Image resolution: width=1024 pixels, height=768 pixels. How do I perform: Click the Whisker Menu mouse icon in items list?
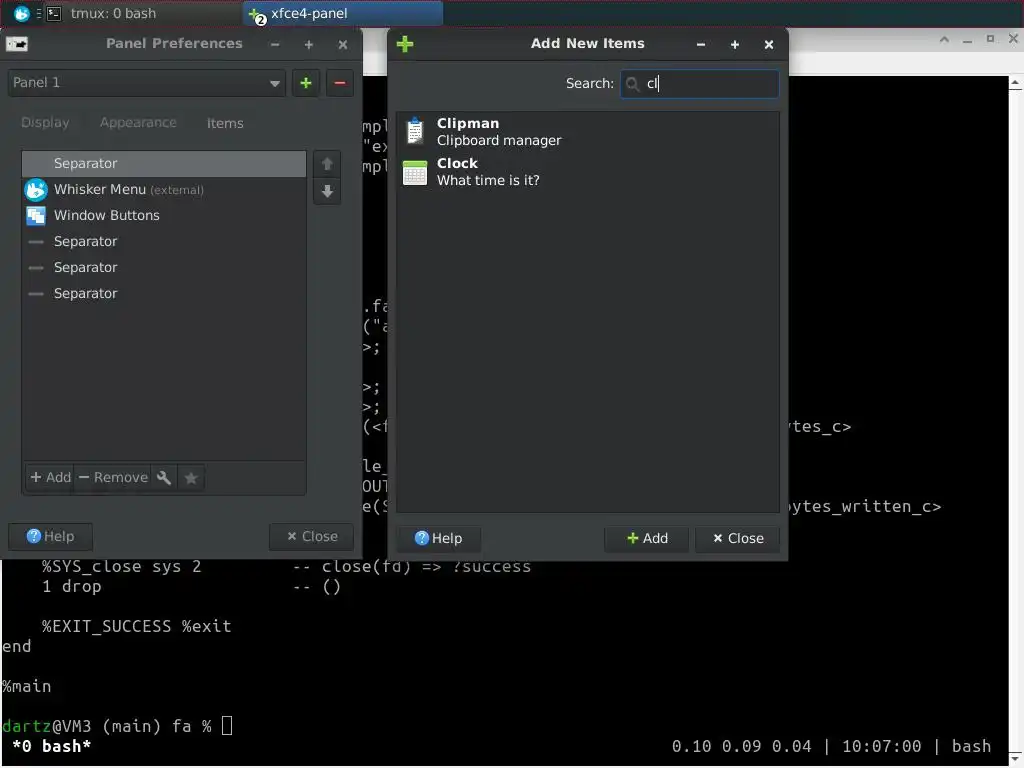[x=36, y=190]
